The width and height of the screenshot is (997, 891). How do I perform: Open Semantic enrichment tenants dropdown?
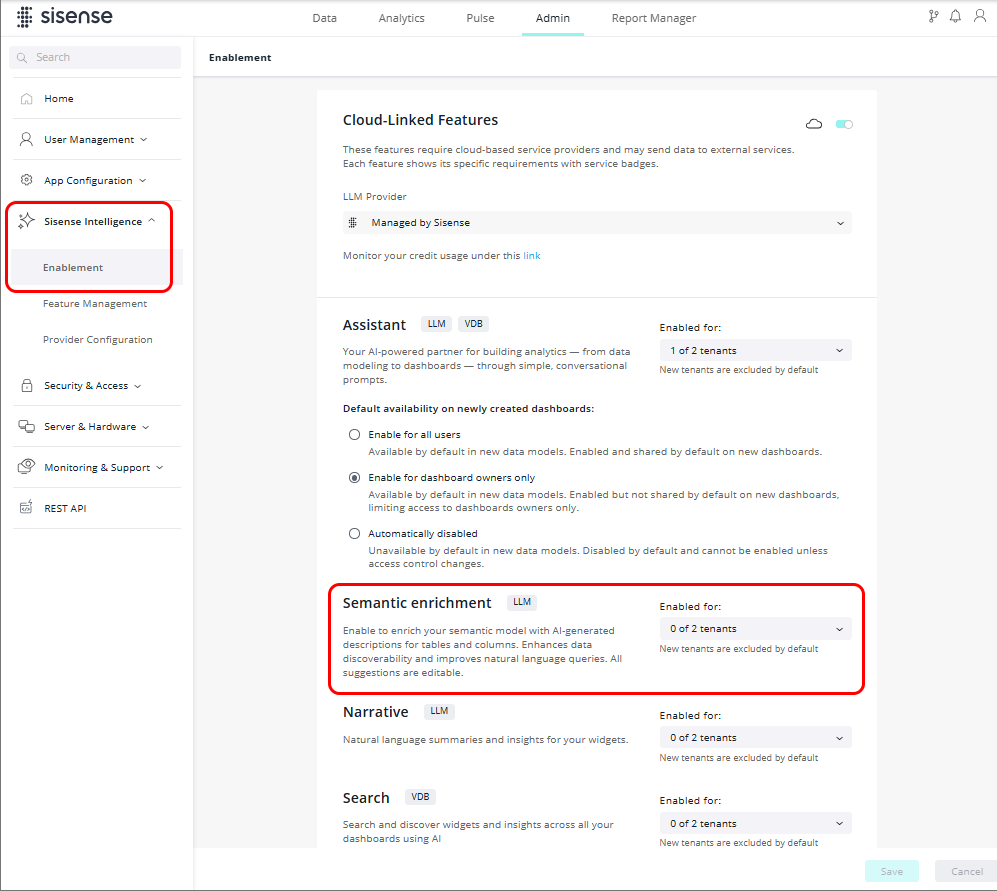click(x=755, y=628)
